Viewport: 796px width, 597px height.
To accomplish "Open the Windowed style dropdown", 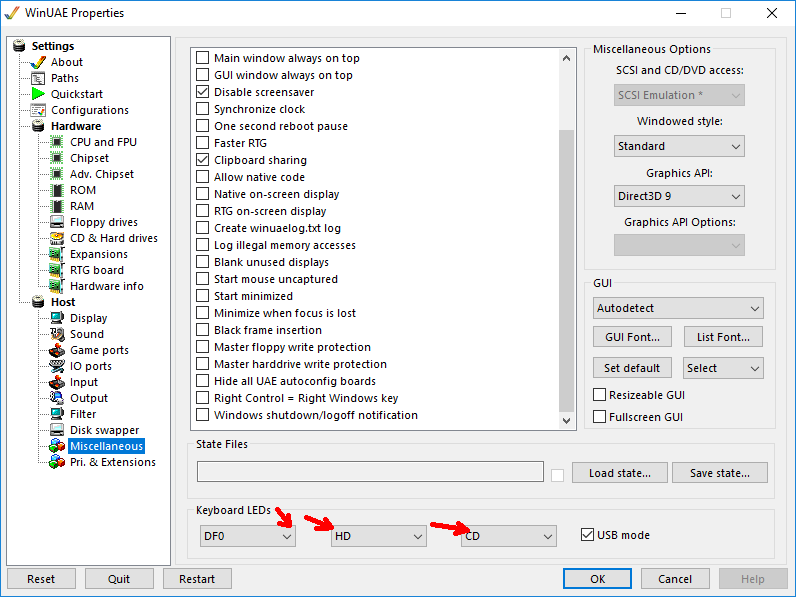I will tap(679, 146).
